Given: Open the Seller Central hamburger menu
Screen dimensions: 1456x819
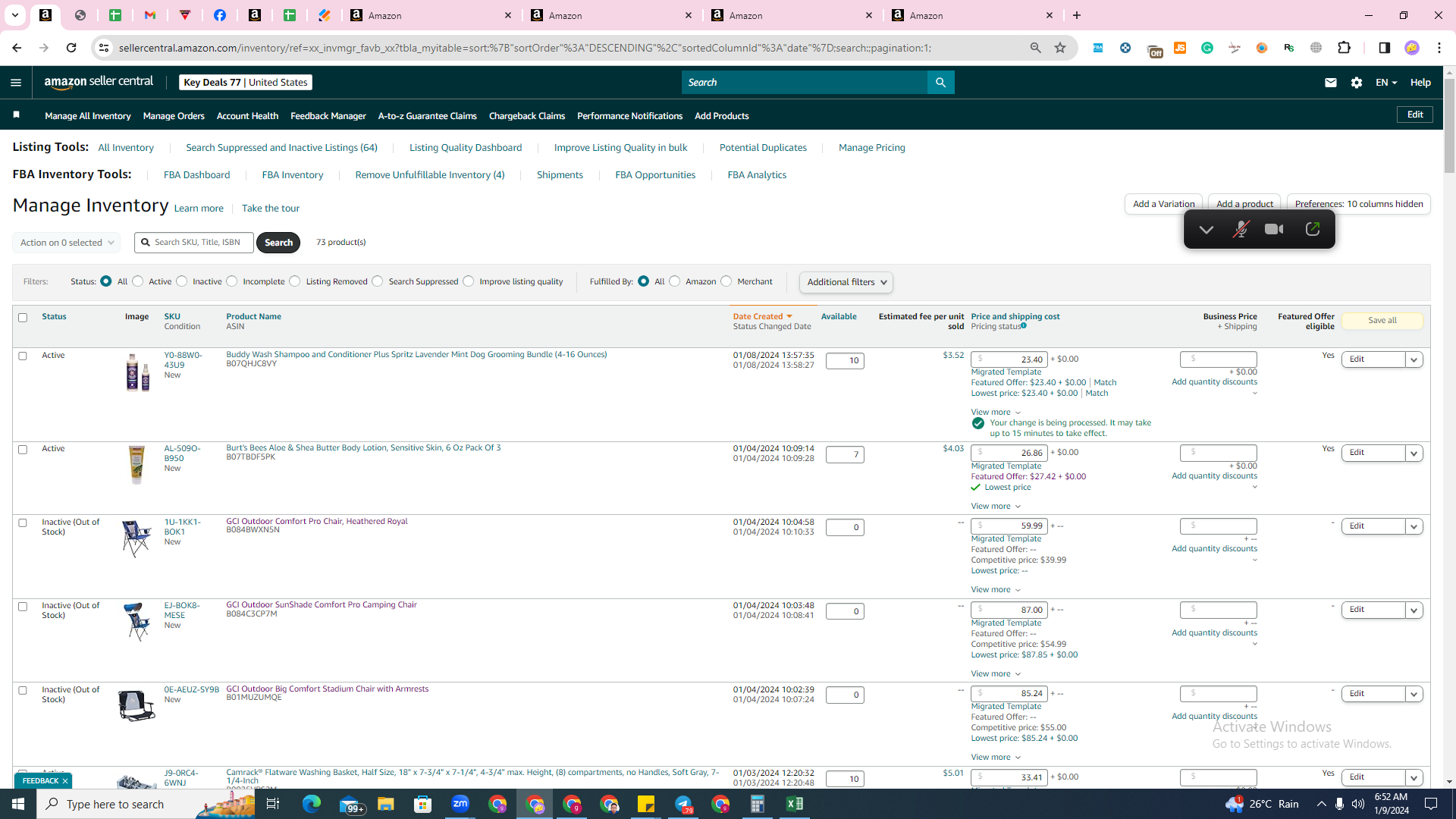Looking at the screenshot, I should coord(16,83).
